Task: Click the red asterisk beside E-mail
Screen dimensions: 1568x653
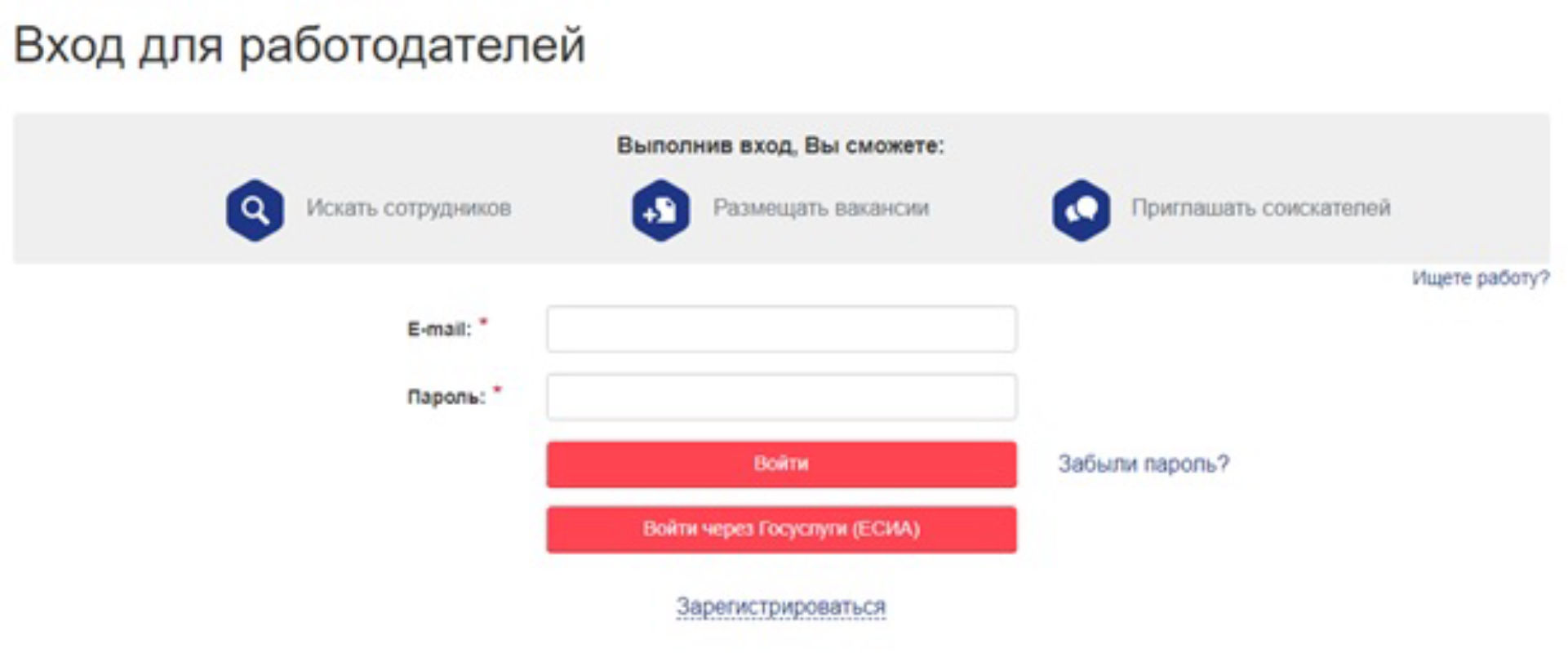Action: [483, 322]
